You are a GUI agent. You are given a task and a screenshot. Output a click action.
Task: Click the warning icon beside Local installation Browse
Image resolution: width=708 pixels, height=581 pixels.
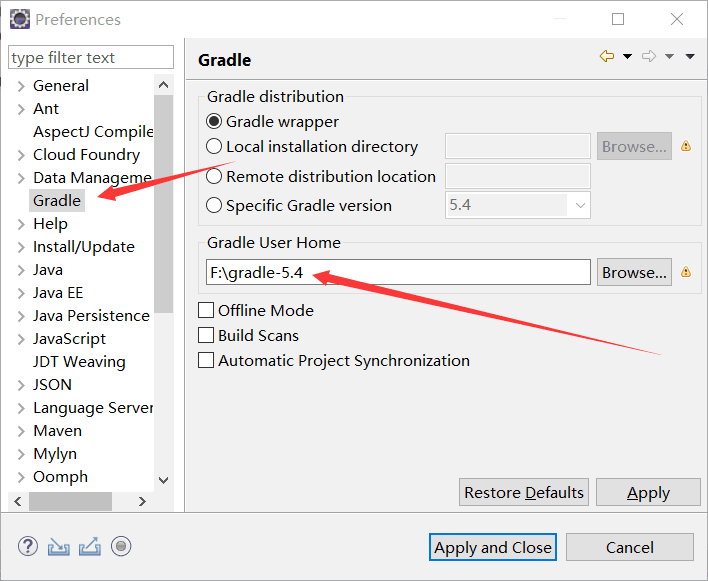click(686, 146)
